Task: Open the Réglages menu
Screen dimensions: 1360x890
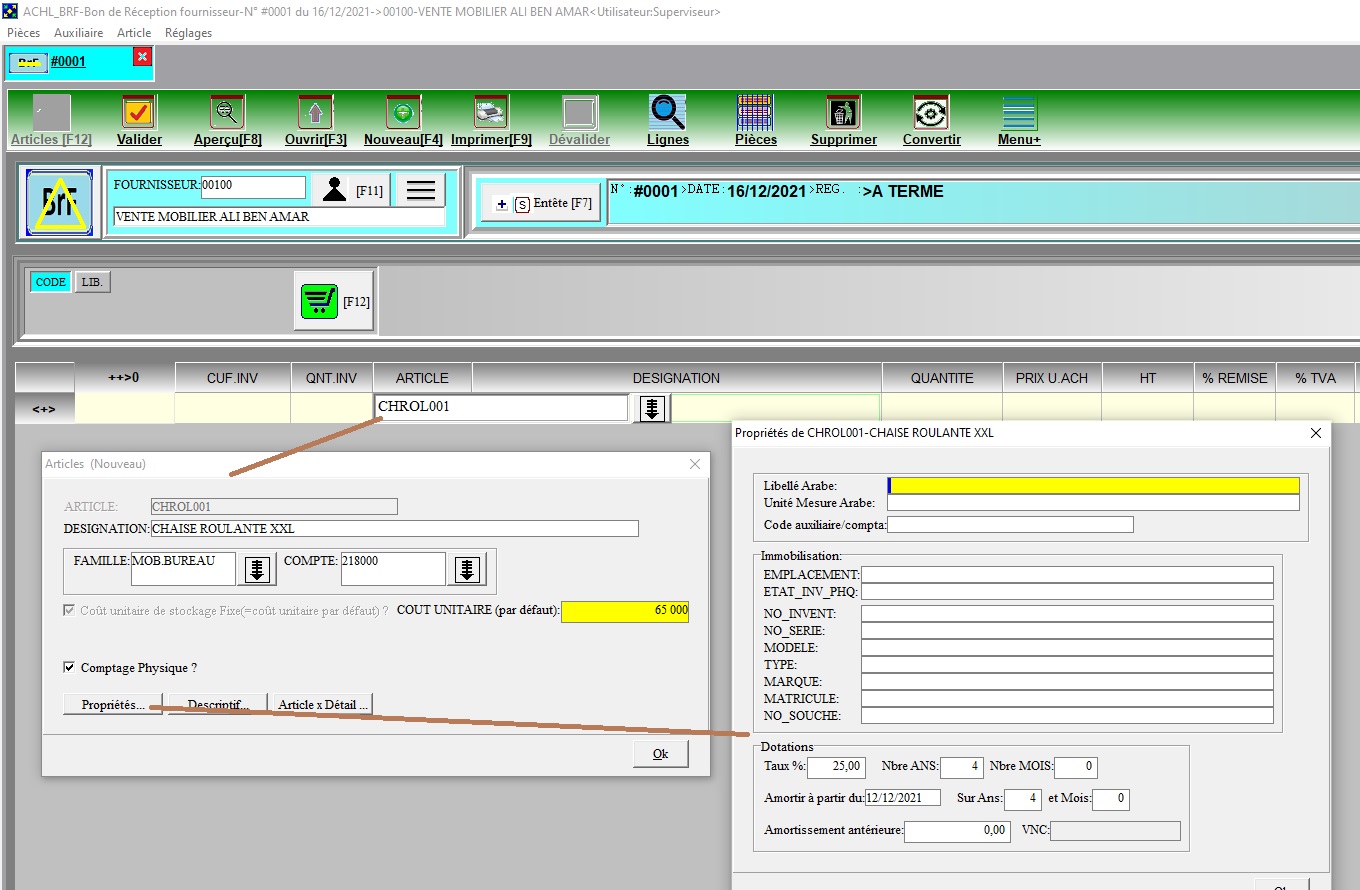Action: (x=188, y=33)
